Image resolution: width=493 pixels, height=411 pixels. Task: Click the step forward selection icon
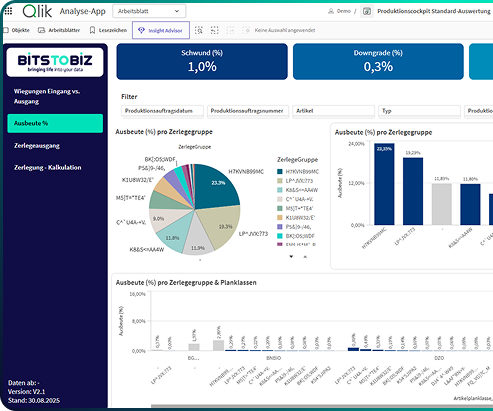pyautogui.click(x=230, y=30)
